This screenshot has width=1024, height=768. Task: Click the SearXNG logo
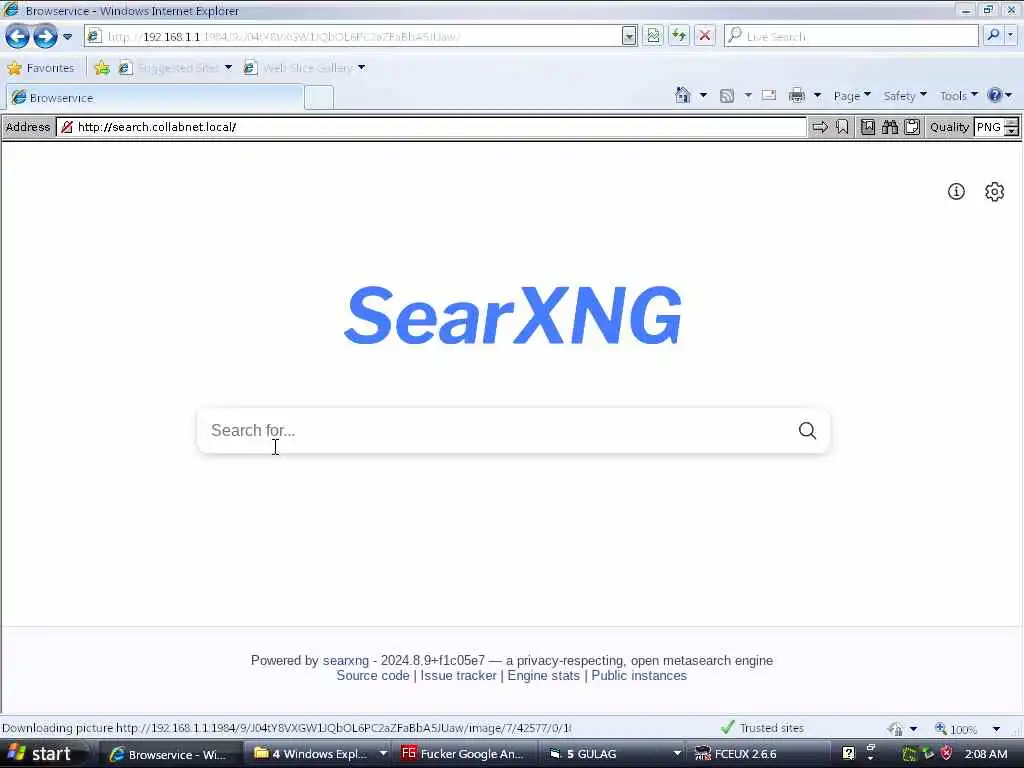[513, 315]
